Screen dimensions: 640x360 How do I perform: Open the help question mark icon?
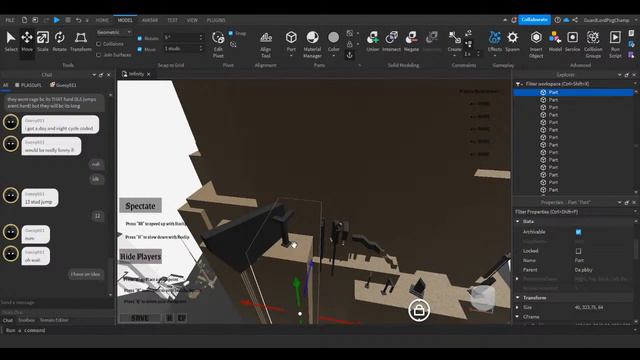pyautogui.click(x=558, y=20)
